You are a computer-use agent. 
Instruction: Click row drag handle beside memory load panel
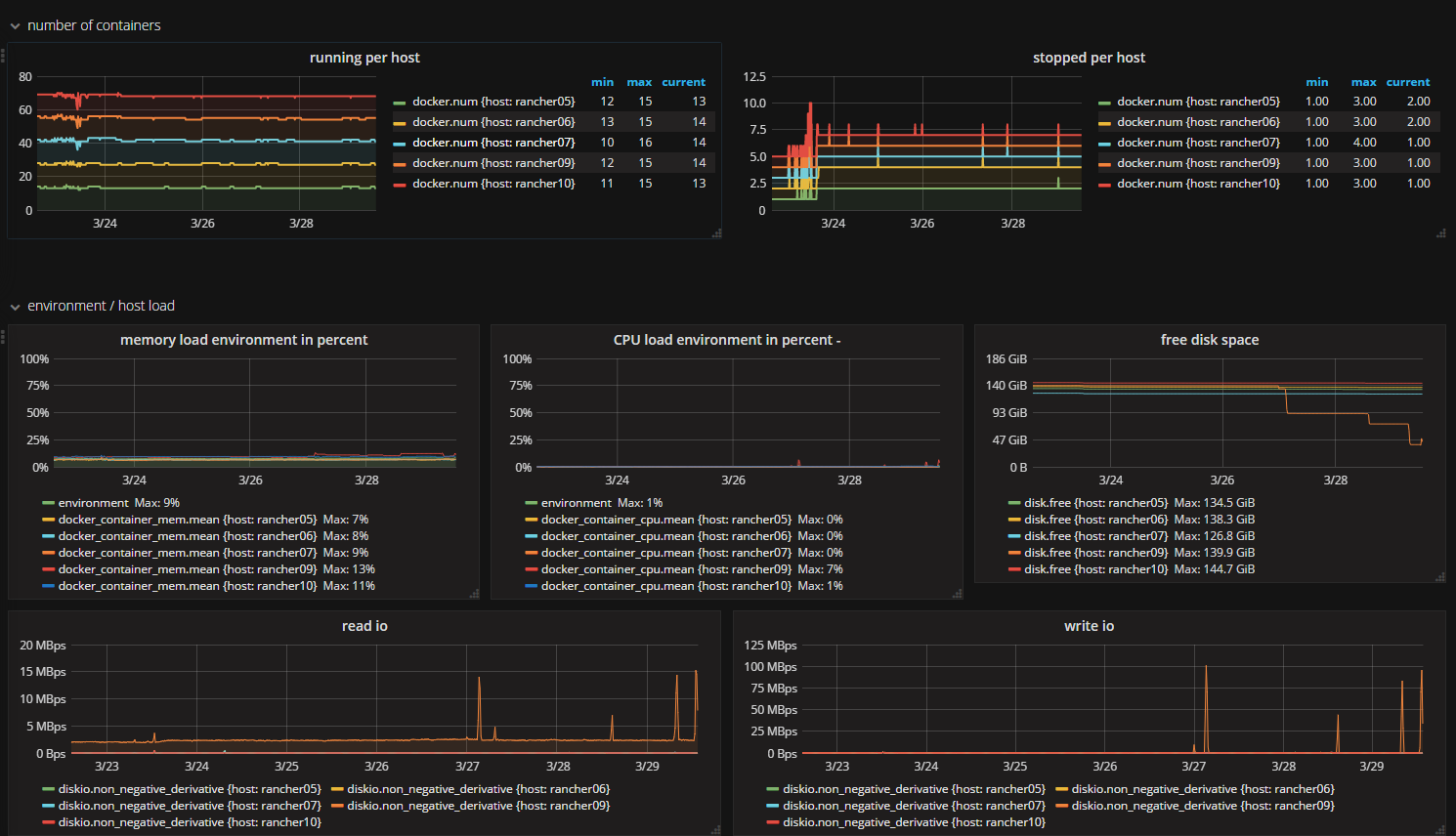click(3, 337)
